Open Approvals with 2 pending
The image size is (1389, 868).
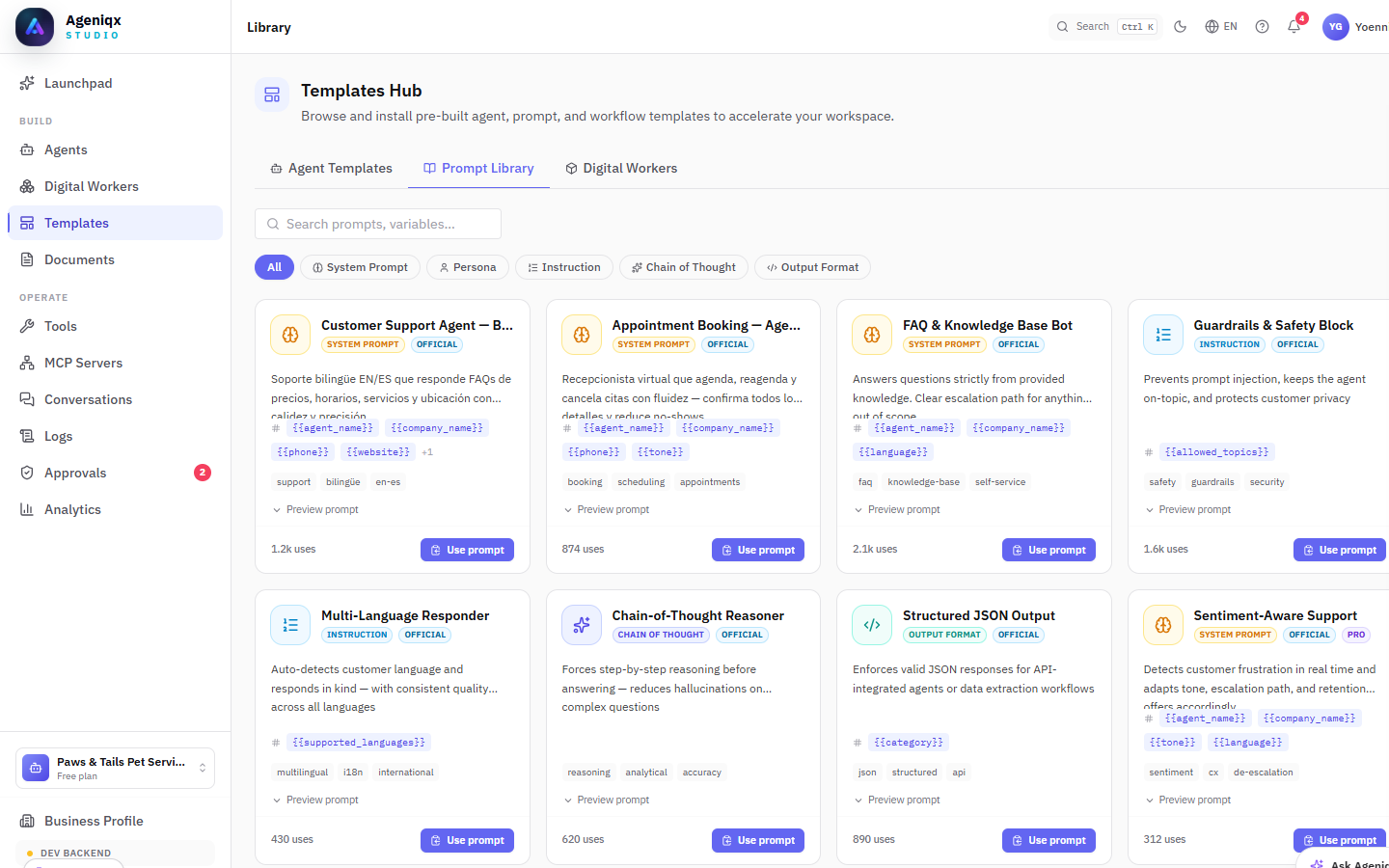[115, 473]
